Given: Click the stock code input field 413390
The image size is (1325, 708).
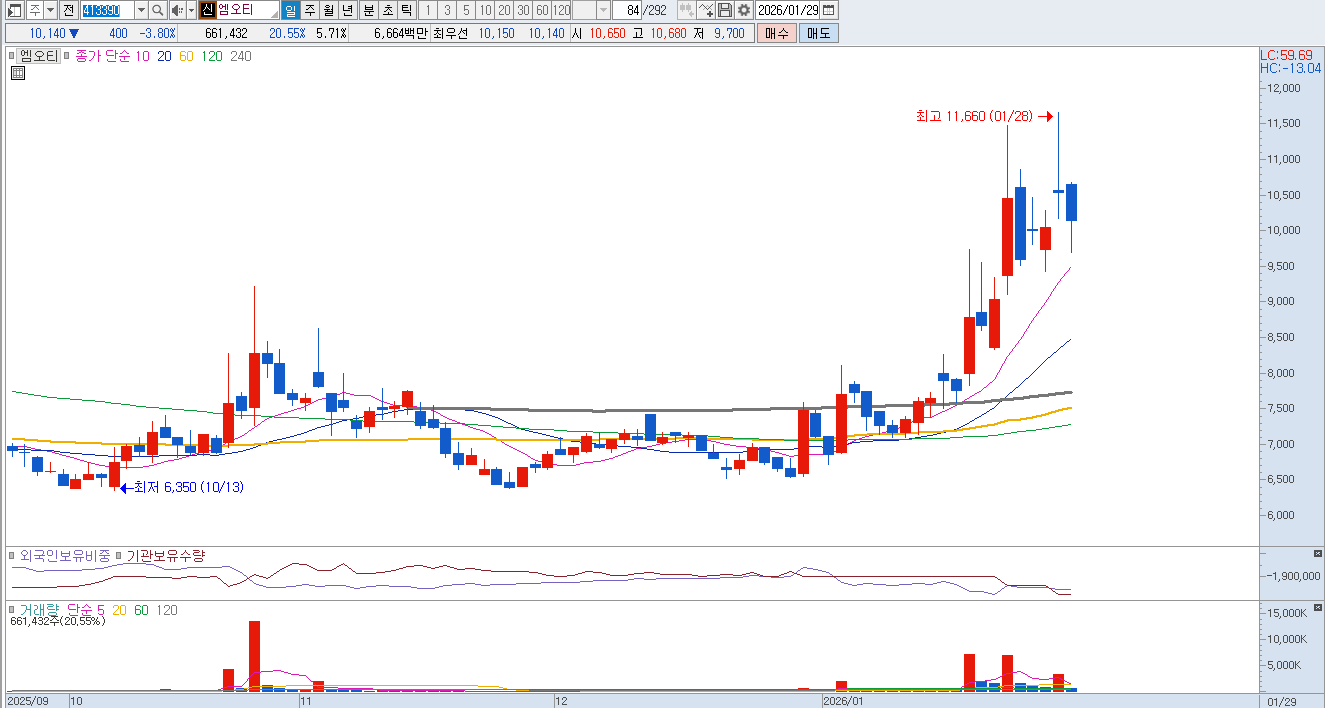Looking at the screenshot, I should [x=105, y=10].
